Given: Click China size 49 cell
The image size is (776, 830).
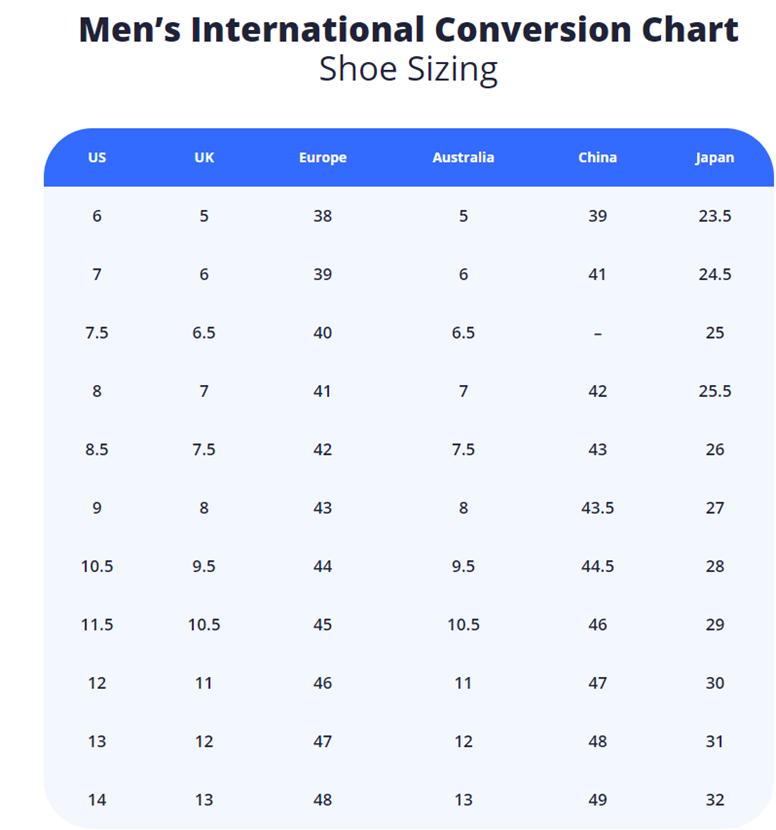Looking at the screenshot, I should click(x=597, y=800).
